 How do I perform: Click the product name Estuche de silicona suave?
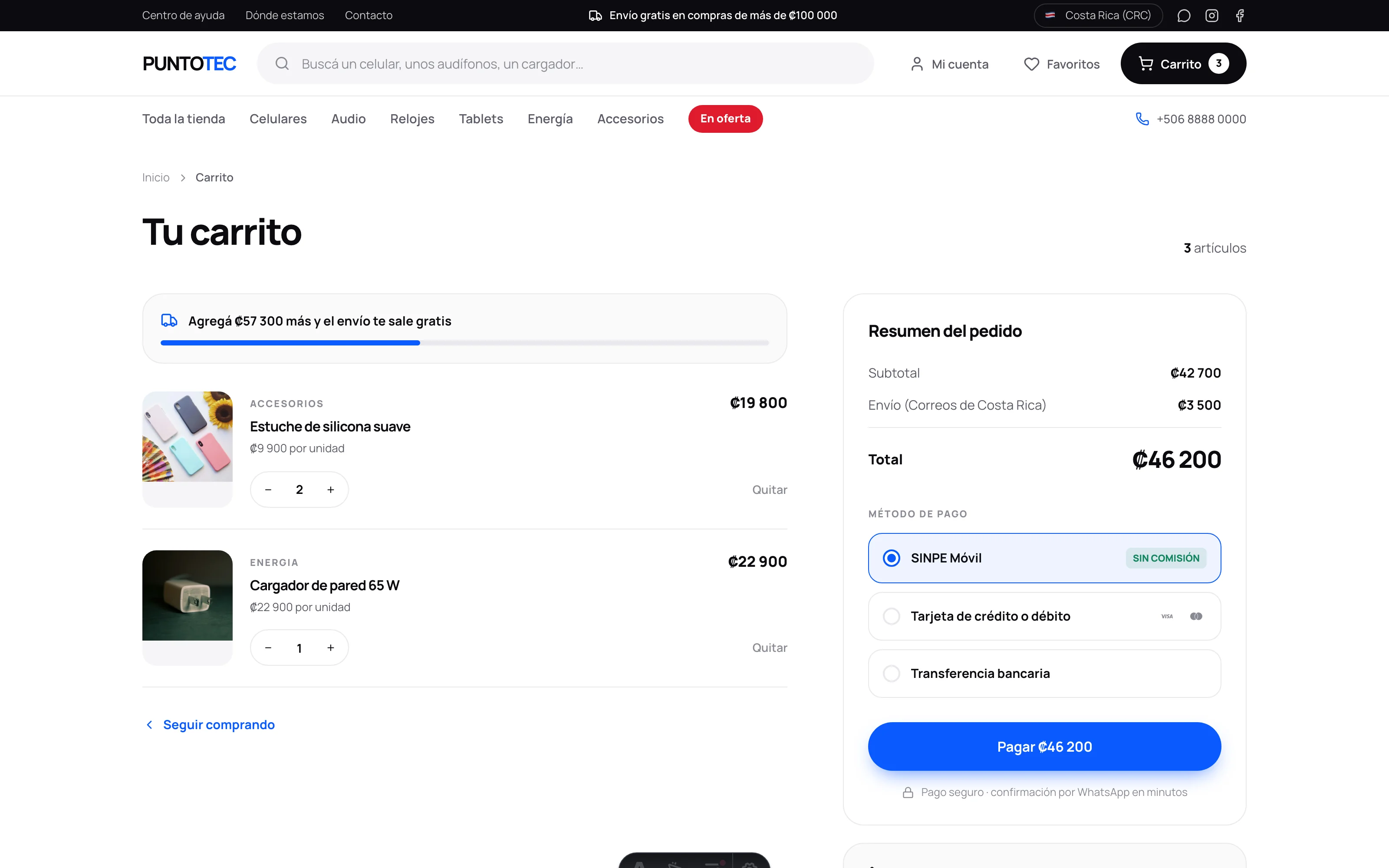tap(330, 427)
